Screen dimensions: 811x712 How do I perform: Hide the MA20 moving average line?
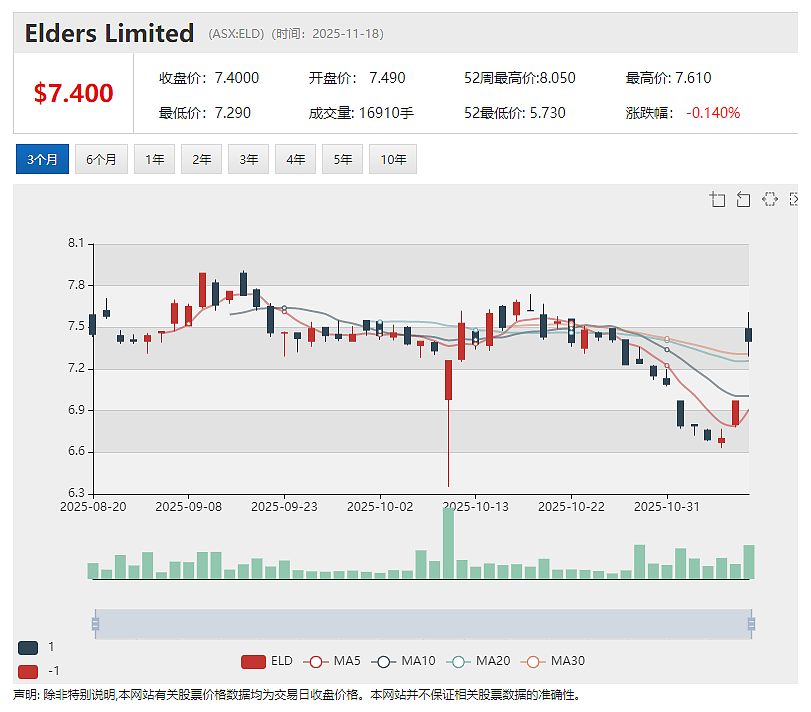(478, 661)
